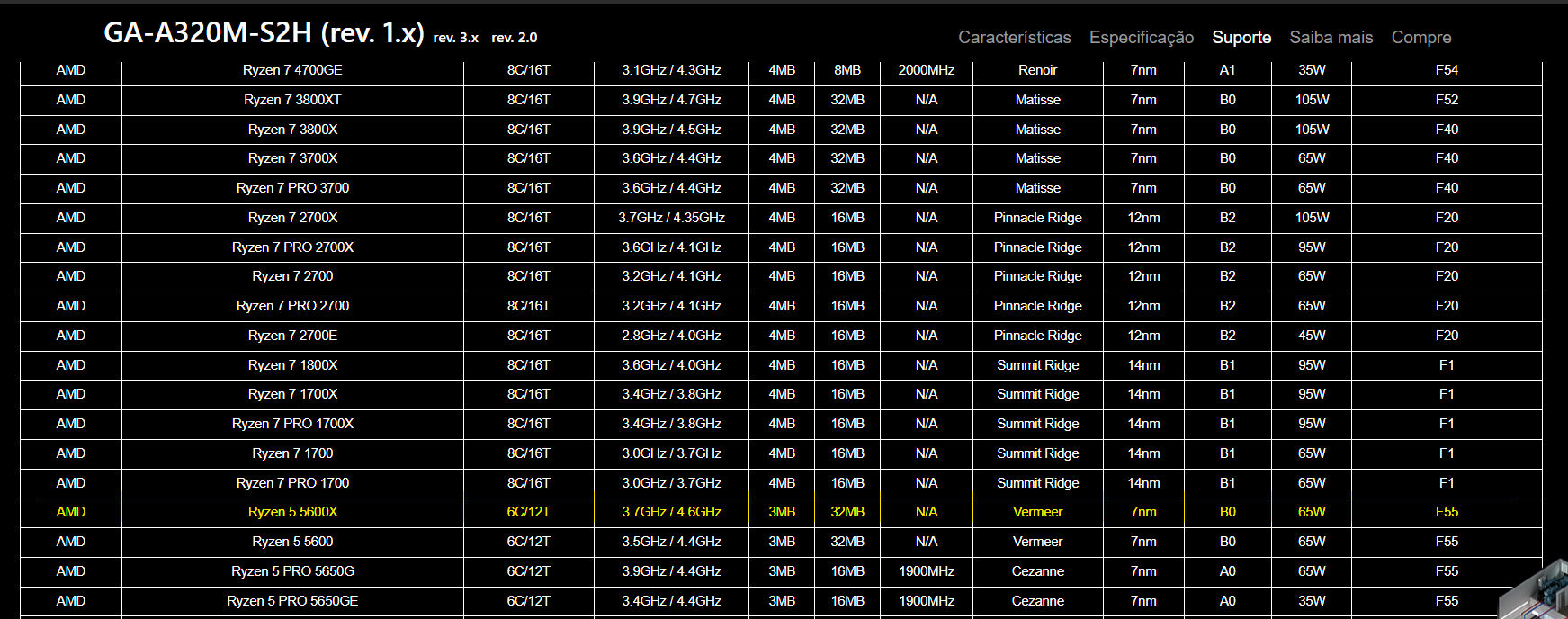This screenshot has height=619, width=1568.
Task: Click the 45W wattage cell
Action: (x=1312, y=336)
